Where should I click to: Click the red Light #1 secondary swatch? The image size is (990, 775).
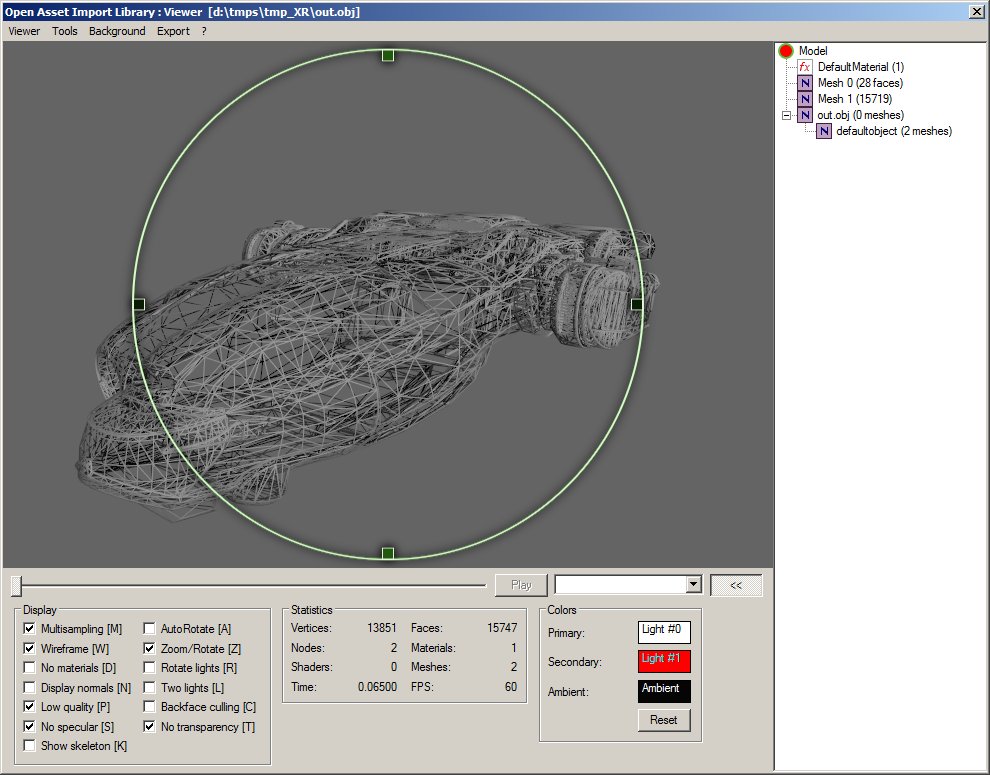coord(664,661)
